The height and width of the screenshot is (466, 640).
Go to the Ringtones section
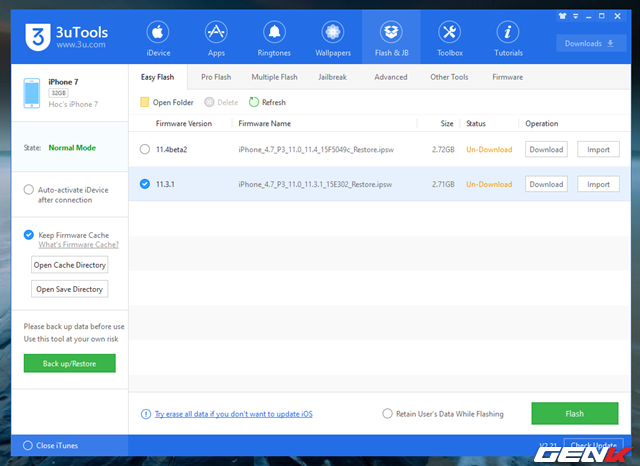pyautogui.click(x=274, y=38)
